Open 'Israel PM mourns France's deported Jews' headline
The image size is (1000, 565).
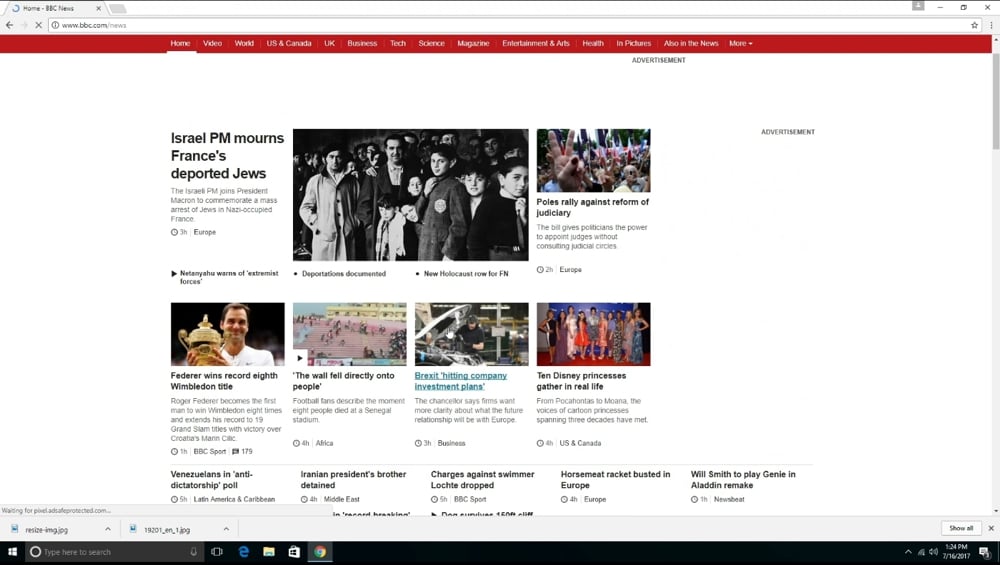point(227,156)
